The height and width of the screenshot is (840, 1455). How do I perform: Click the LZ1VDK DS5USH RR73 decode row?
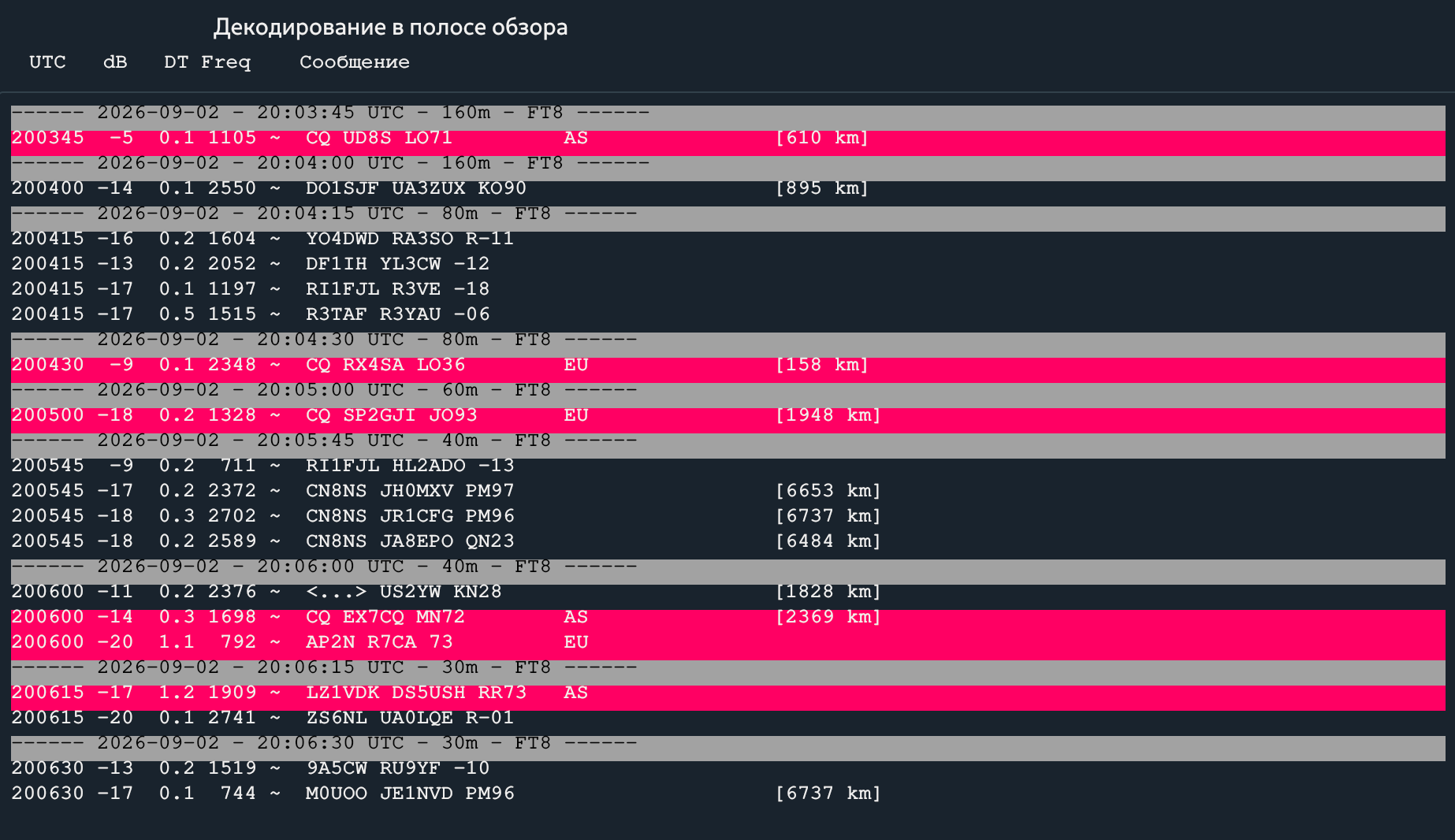pyautogui.click(x=727, y=693)
